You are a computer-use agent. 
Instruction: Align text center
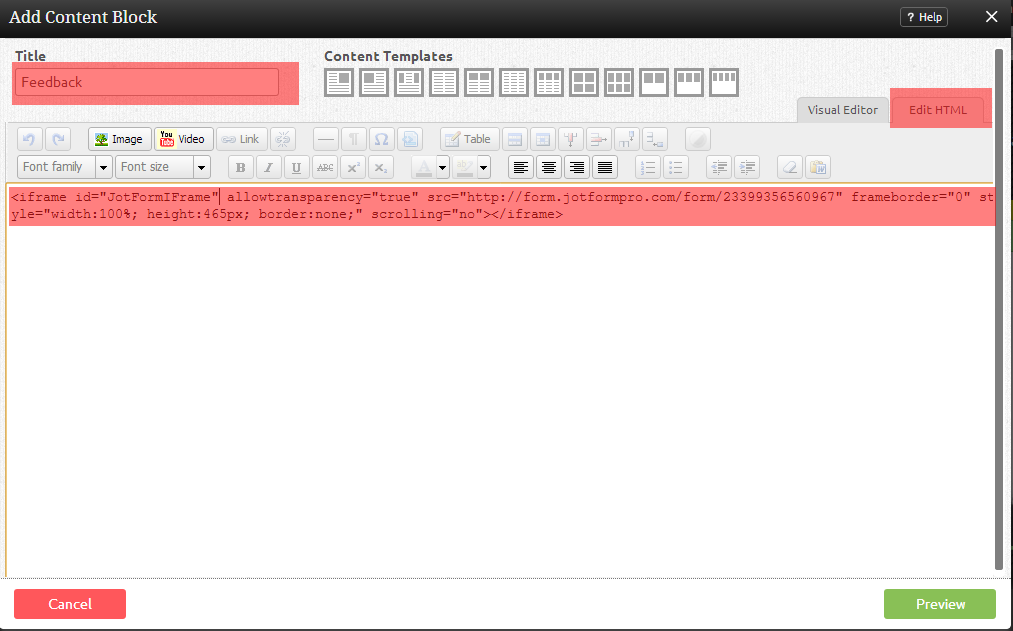[548, 167]
